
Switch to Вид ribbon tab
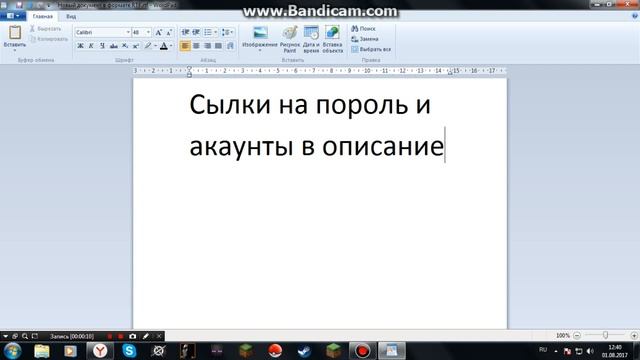pyautogui.click(x=71, y=16)
